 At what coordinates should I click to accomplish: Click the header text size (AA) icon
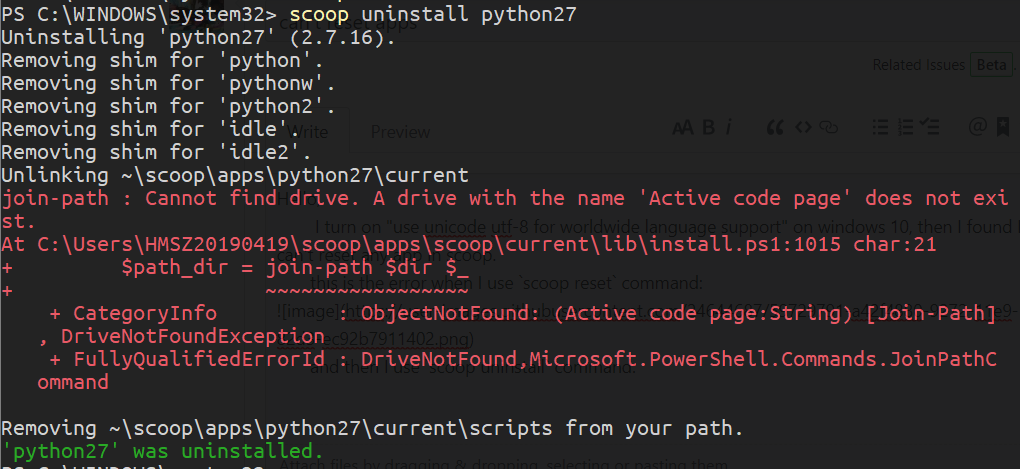683,127
